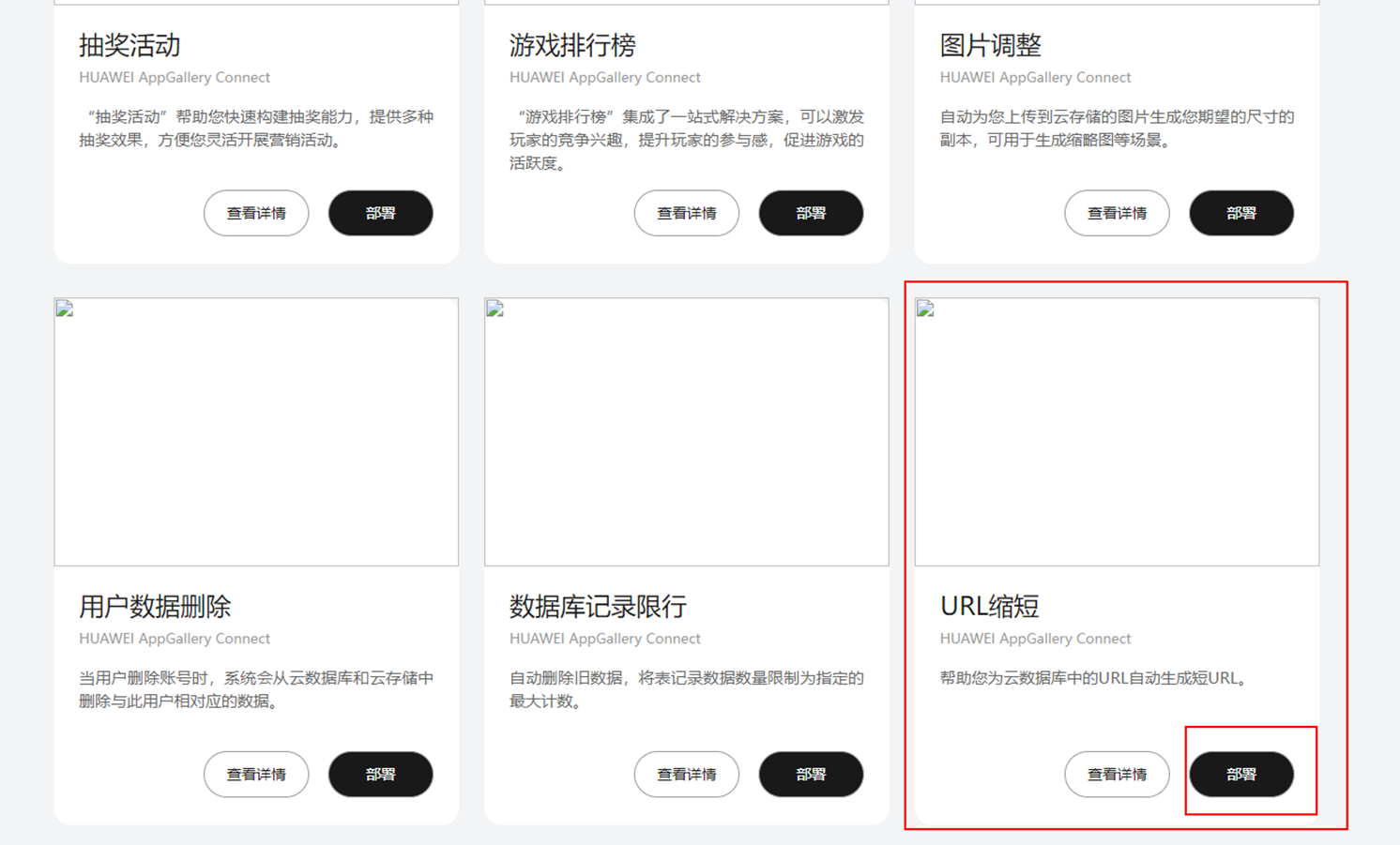The width and height of the screenshot is (1400, 845).
Task: Click the image placeholder area of 用户数据删除
Action: [x=256, y=431]
